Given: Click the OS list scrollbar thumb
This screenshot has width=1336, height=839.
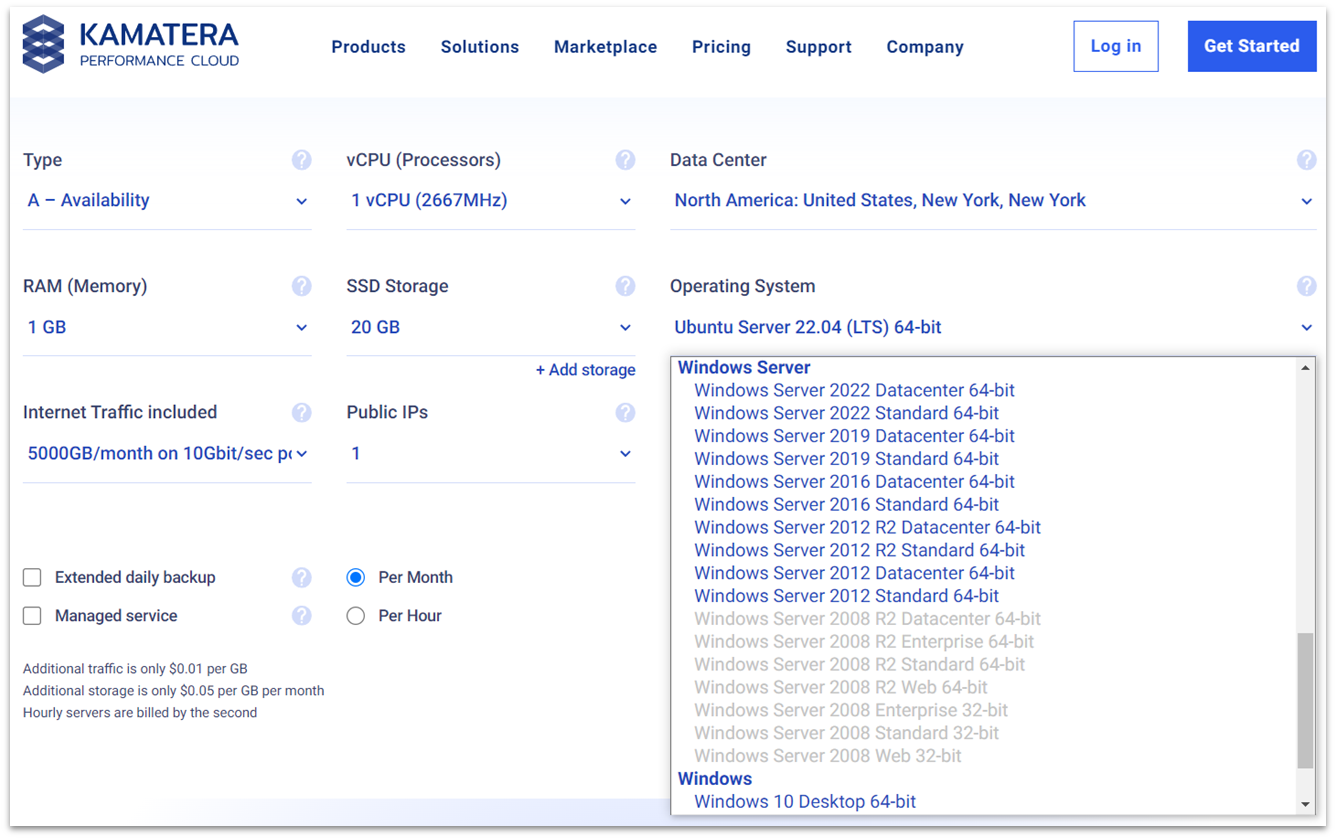Looking at the screenshot, I should [1305, 700].
